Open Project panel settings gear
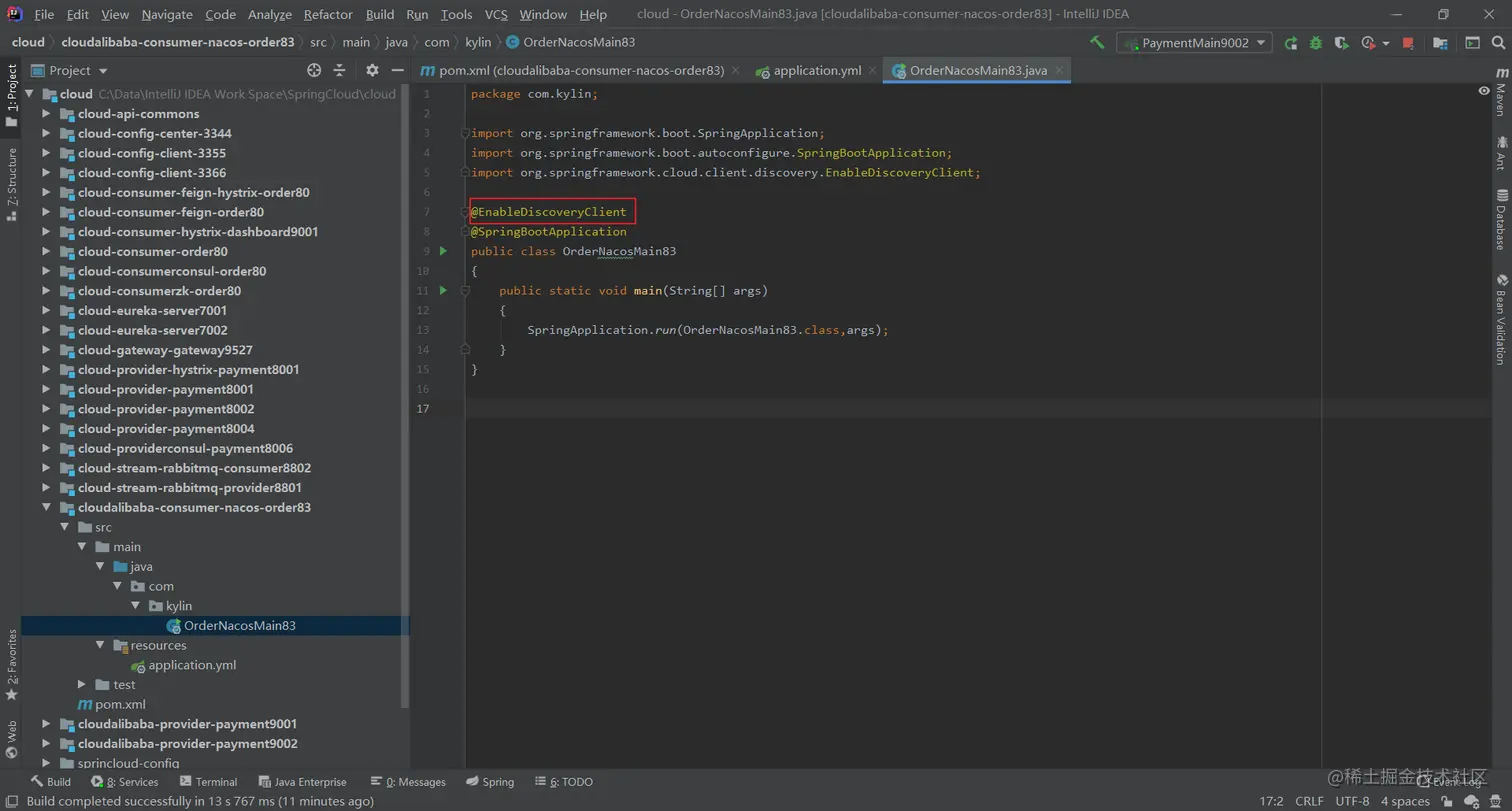Image resolution: width=1512 pixels, height=811 pixels. point(372,70)
